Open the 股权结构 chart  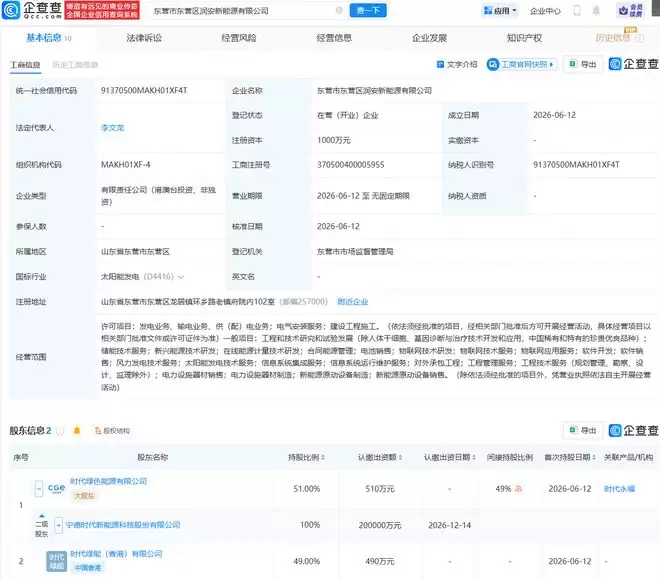112,431
